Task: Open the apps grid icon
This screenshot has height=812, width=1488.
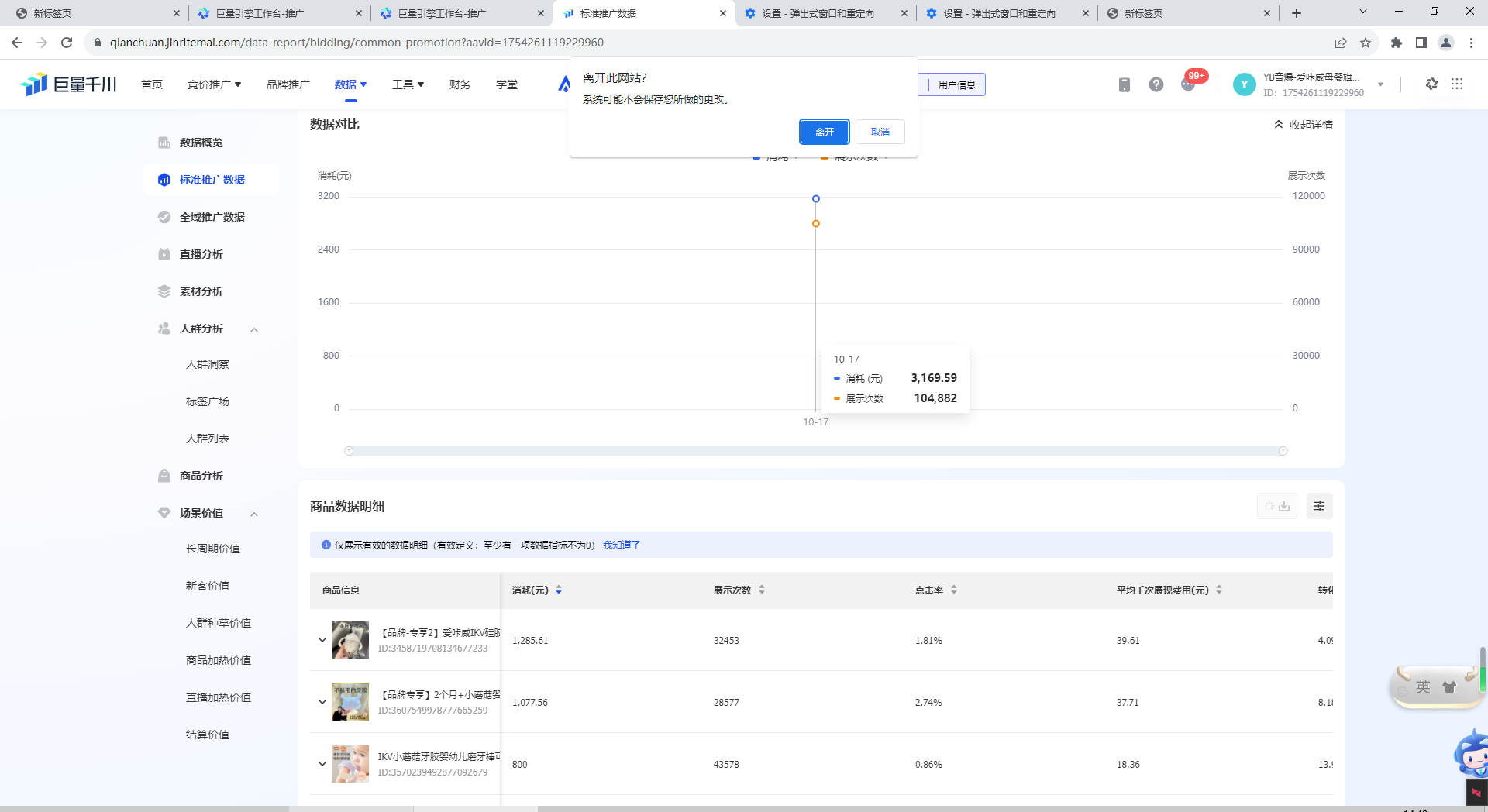Action: pyautogui.click(x=1457, y=84)
